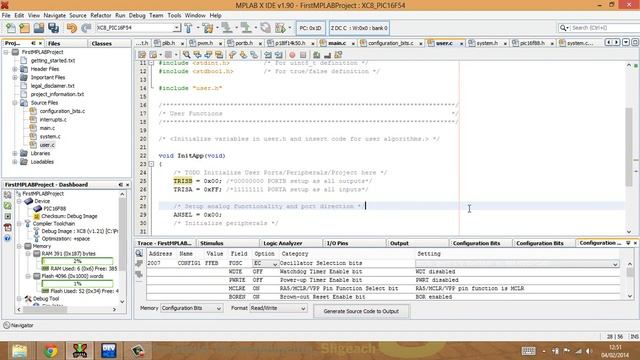Click the editor Find Selection magnifier icon
The image size is (640, 360).
[x=187, y=55]
